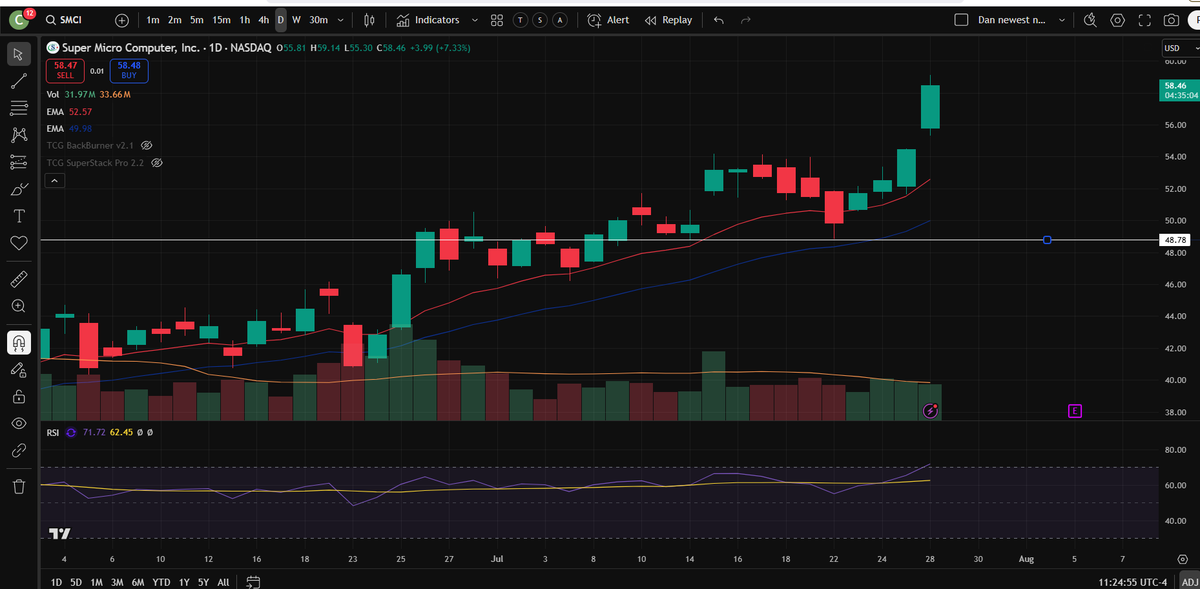Select the pattern drawing tool
Image resolution: width=1200 pixels, height=589 pixels.
(x=17, y=135)
